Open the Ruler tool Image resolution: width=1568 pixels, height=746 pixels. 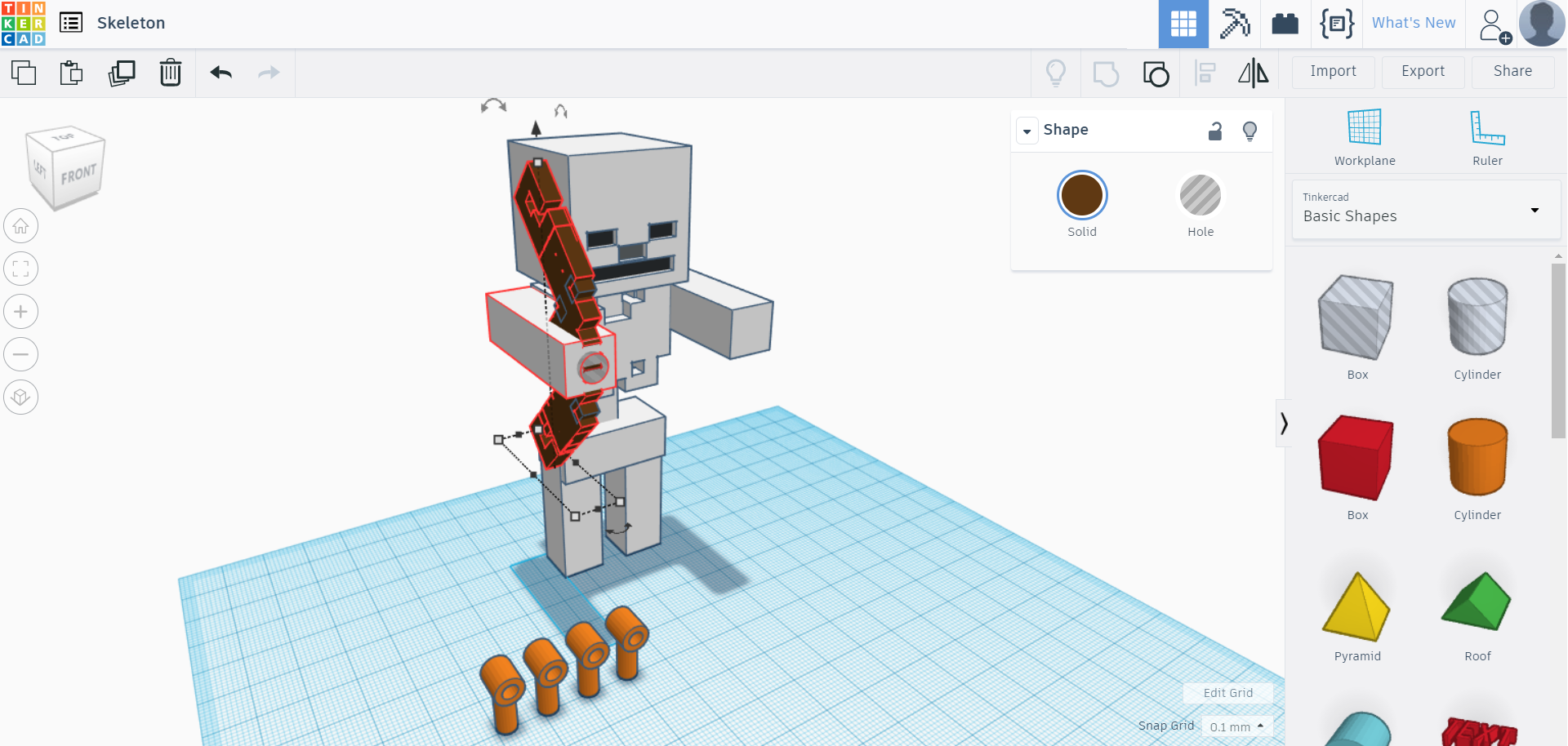pyautogui.click(x=1486, y=135)
